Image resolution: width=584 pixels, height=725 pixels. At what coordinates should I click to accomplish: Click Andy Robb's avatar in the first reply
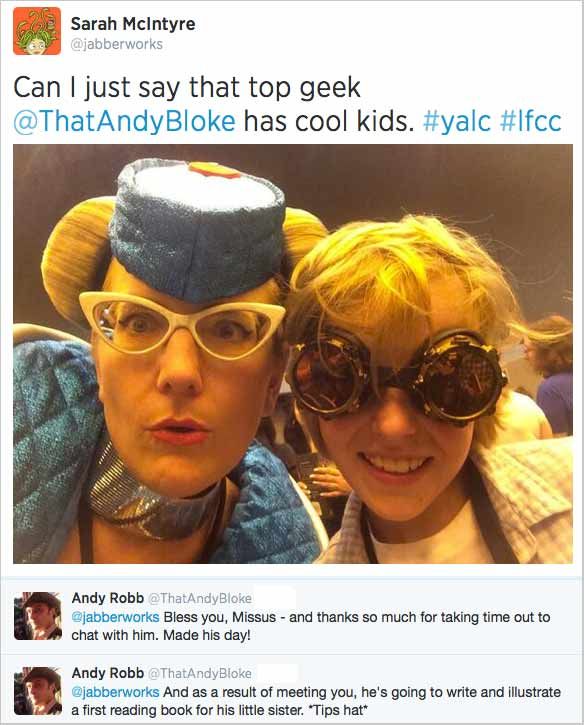[x=38, y=616]
